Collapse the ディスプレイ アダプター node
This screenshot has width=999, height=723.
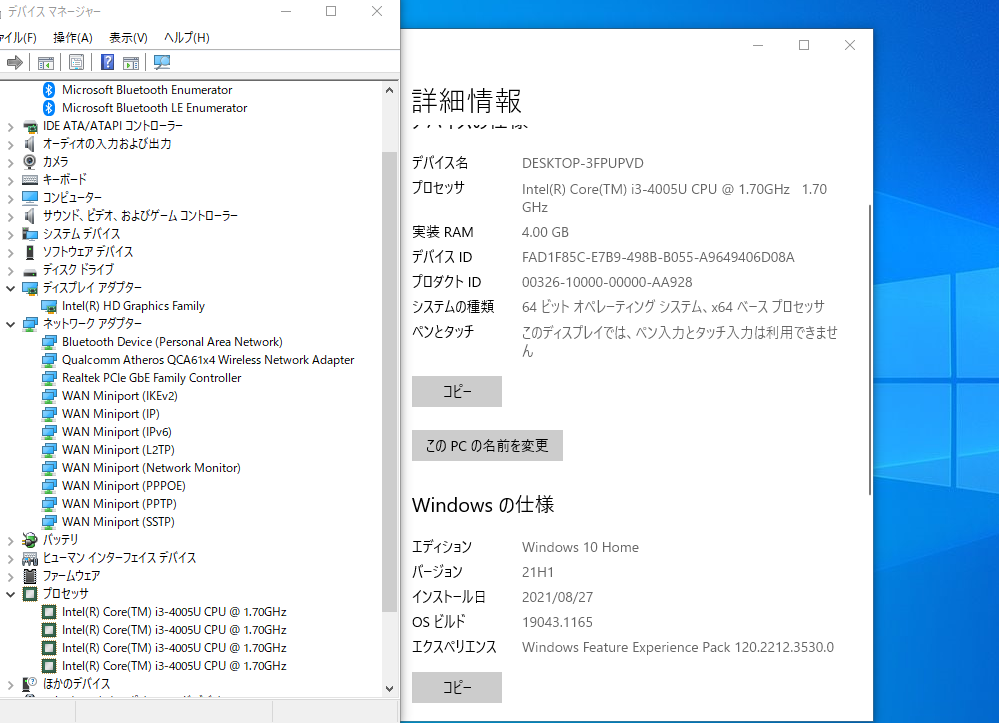[10, 289]
